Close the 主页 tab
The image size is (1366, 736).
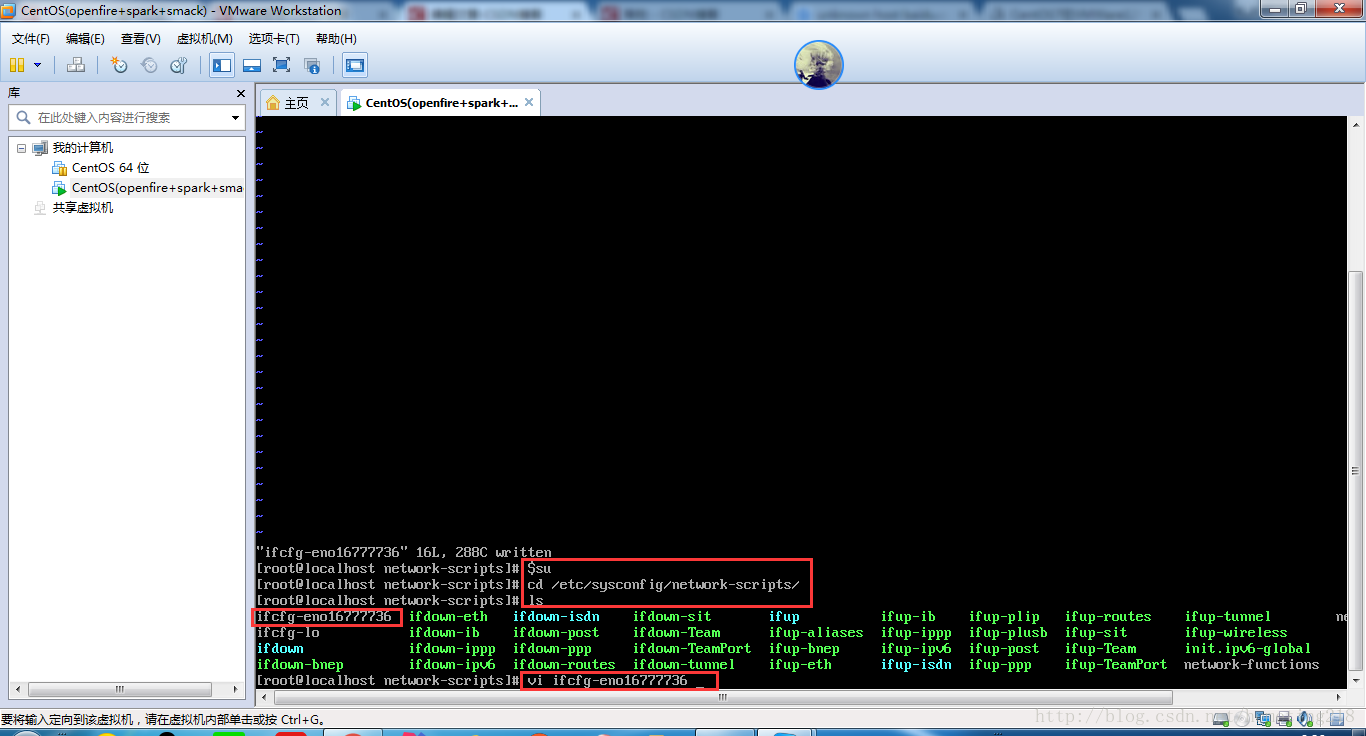(325, 102)
